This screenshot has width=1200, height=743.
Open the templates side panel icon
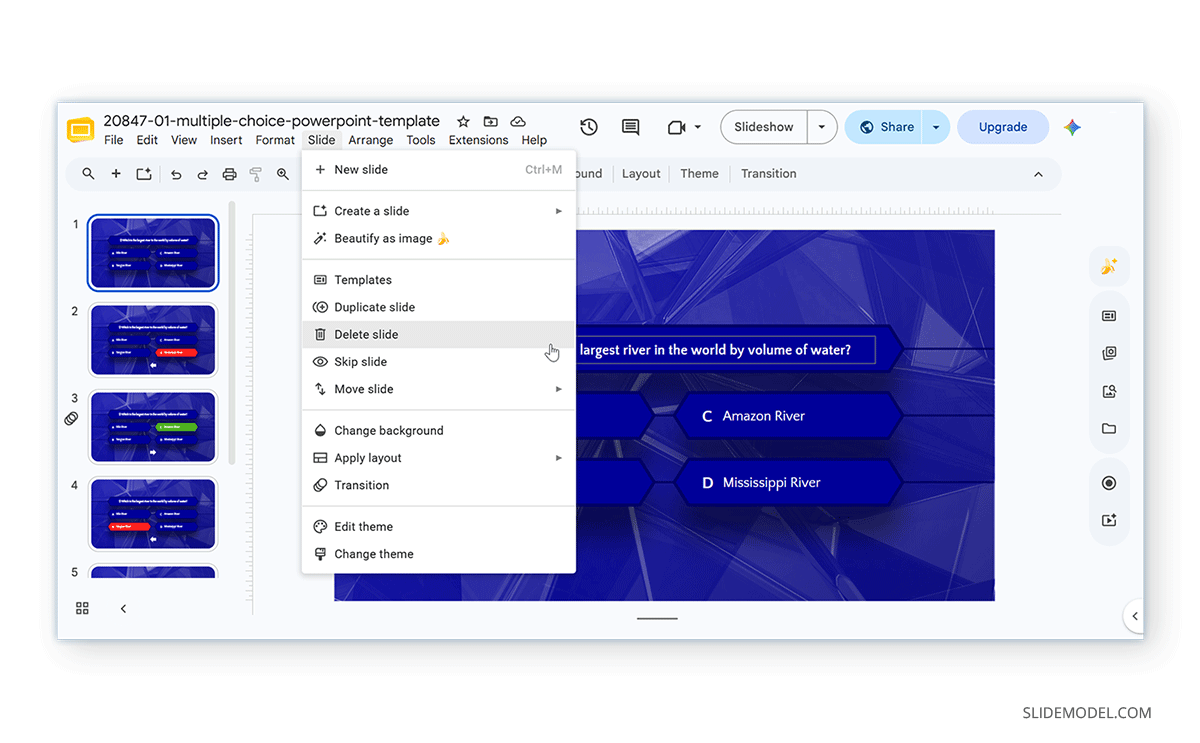click(x=1109, y=316)
